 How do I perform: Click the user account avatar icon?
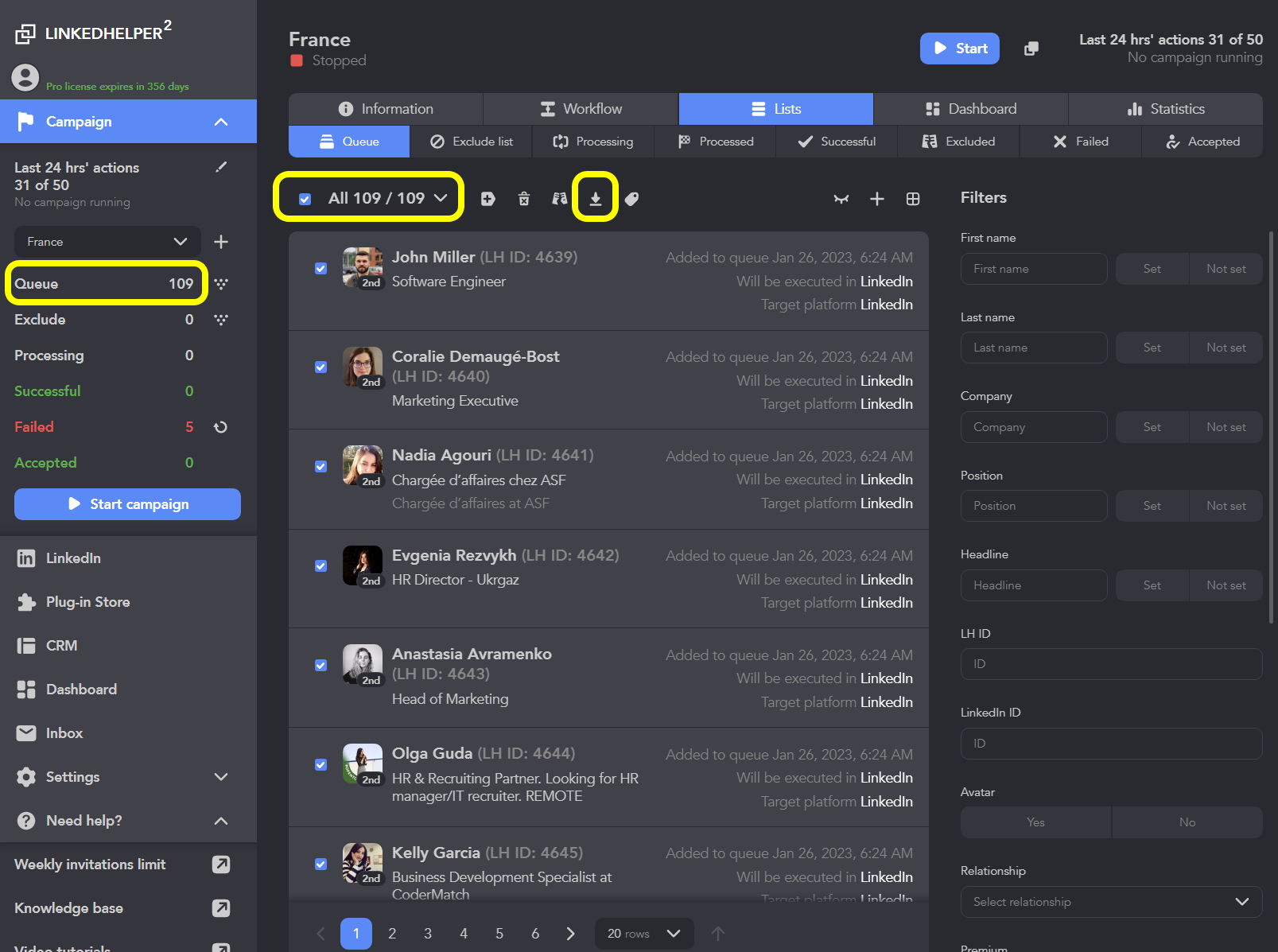25,78
